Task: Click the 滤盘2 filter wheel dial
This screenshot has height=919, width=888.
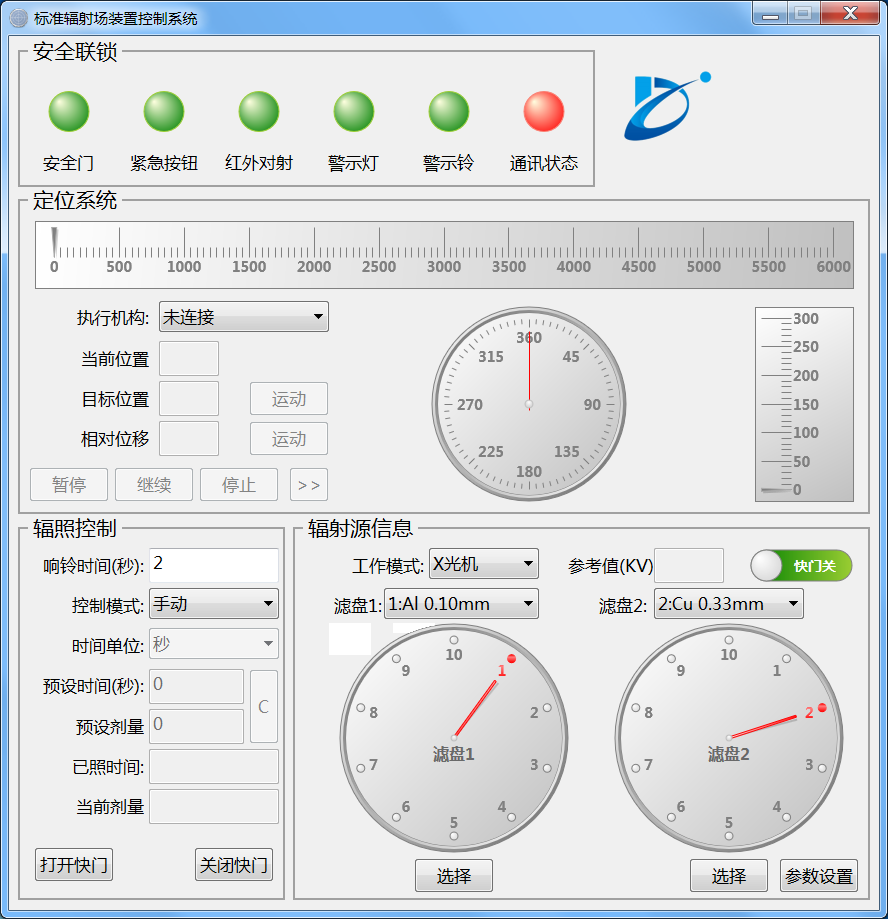Action: pos(729,738)
